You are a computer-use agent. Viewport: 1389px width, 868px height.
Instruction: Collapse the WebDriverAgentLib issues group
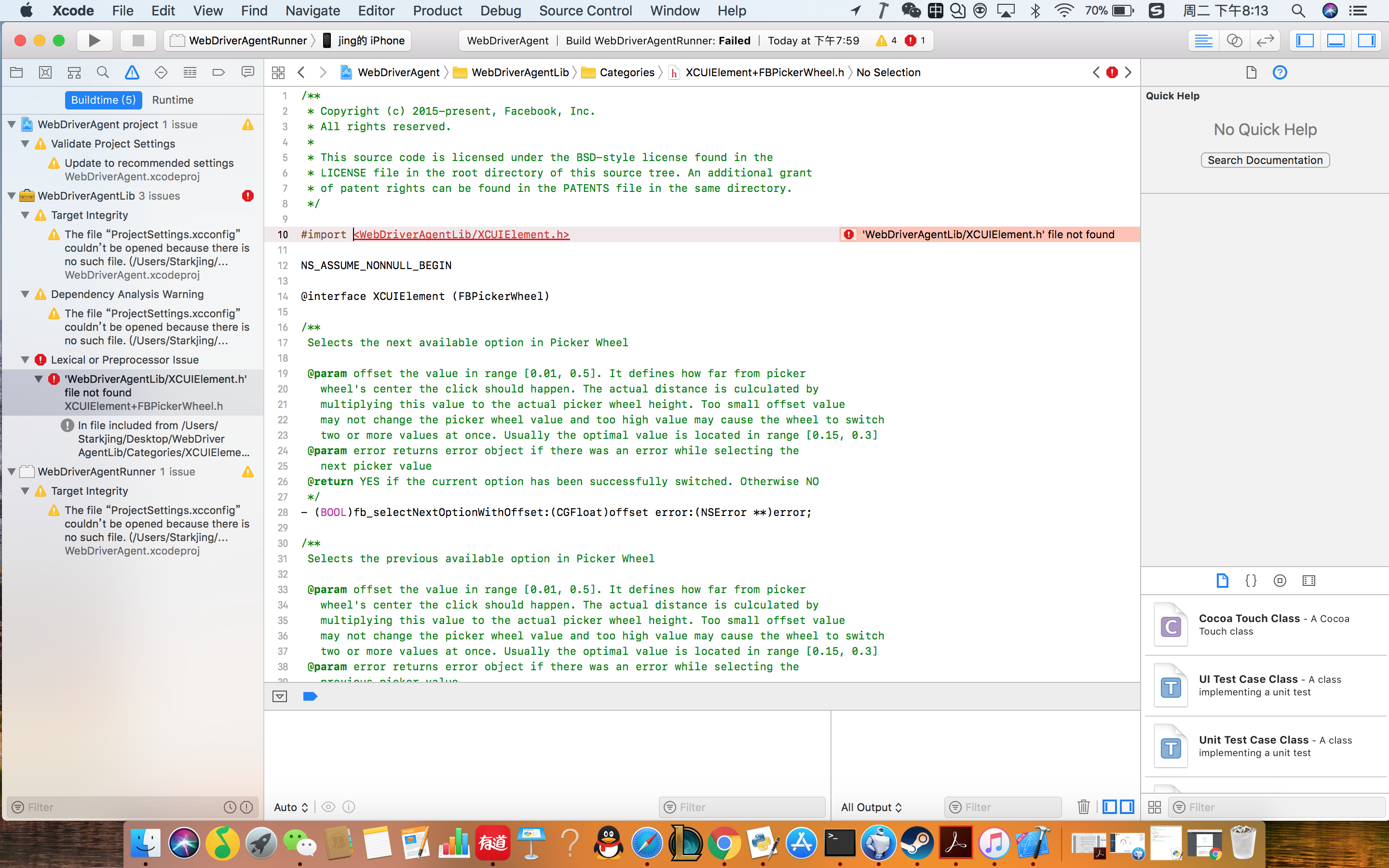pos(11,196)
